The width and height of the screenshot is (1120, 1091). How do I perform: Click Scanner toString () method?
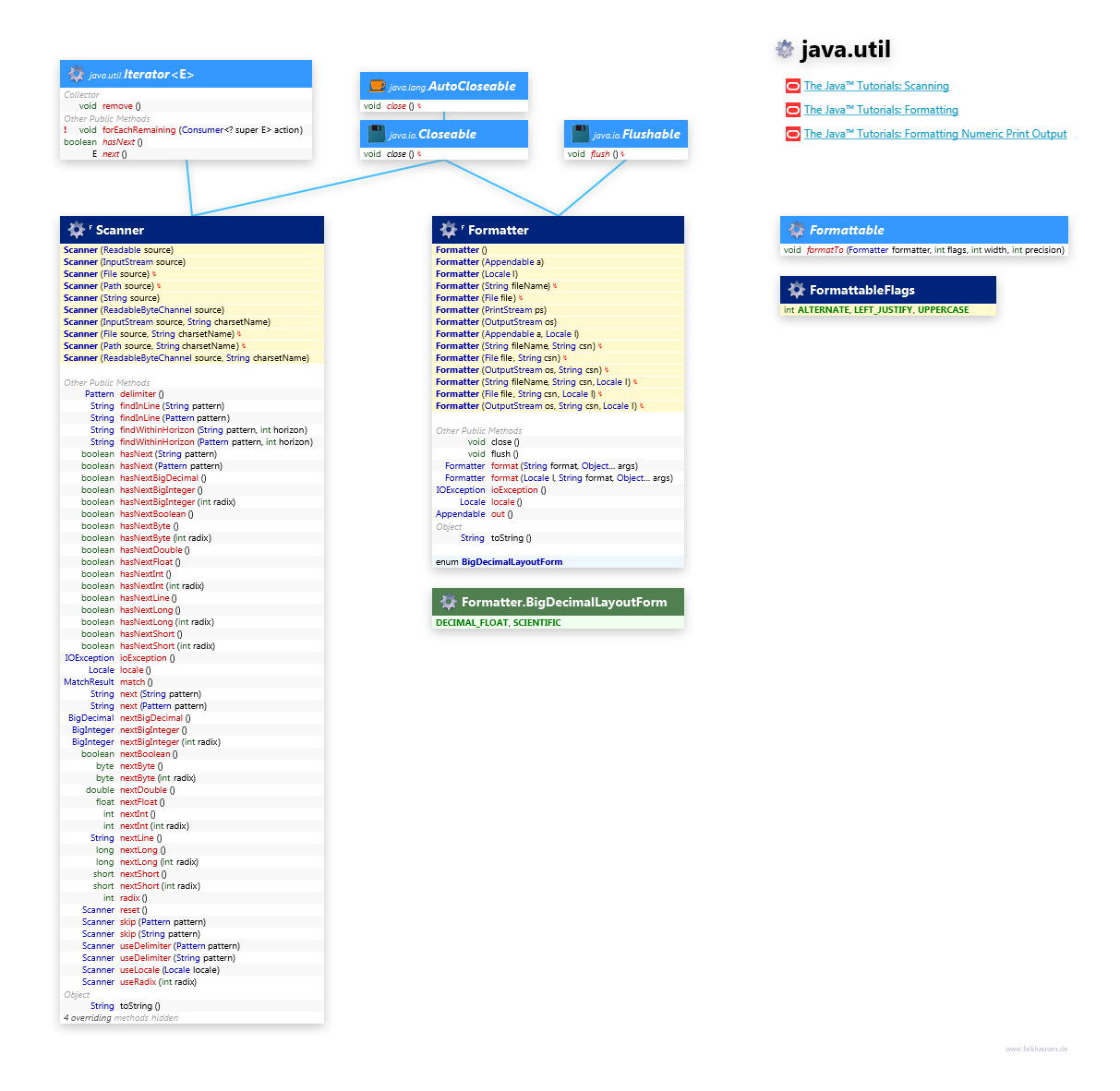139,1006
